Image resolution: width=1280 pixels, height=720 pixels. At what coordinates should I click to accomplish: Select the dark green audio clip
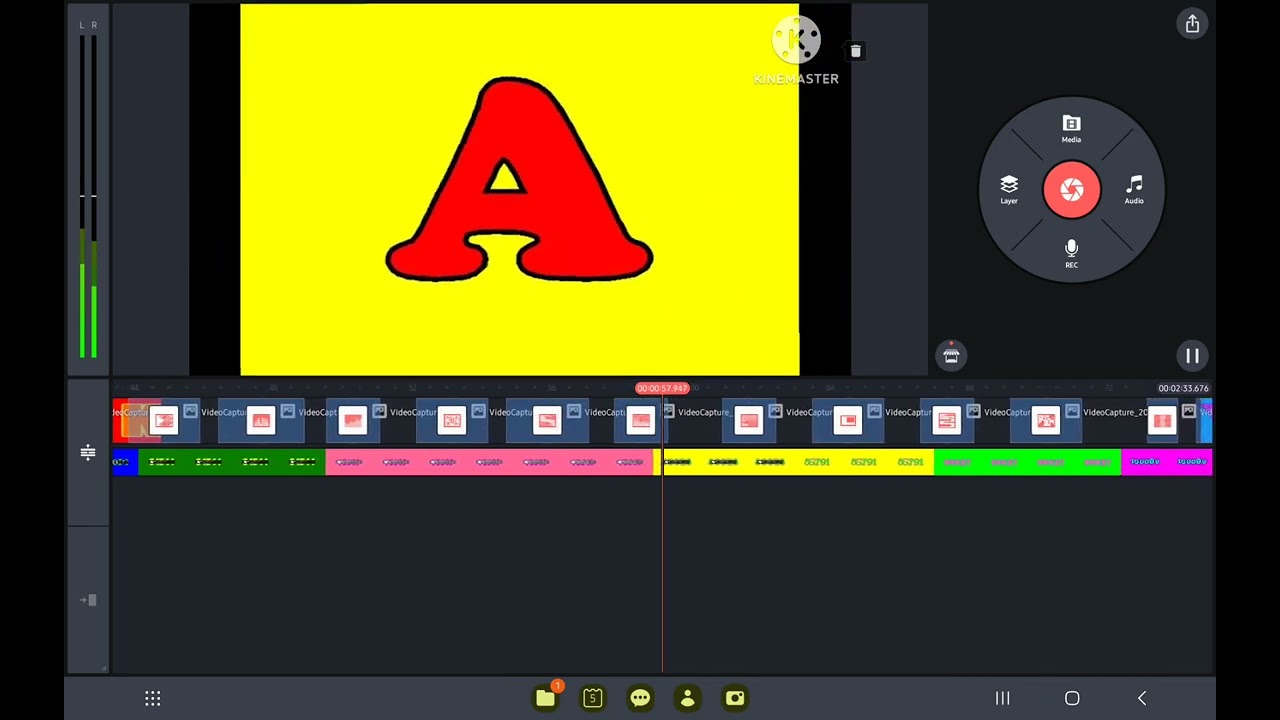pyautogui.click(x=231, y=462)
